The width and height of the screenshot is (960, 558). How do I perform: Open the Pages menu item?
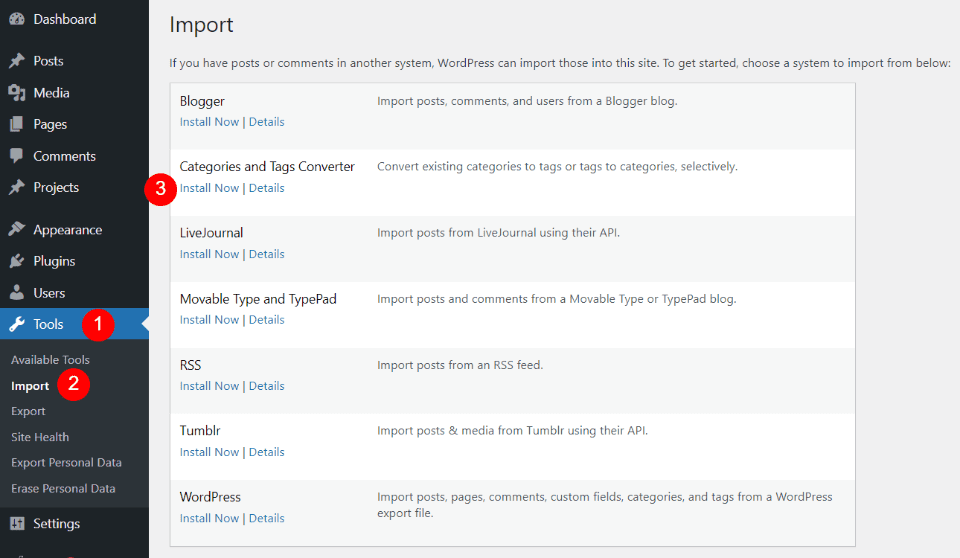(50, 124)
